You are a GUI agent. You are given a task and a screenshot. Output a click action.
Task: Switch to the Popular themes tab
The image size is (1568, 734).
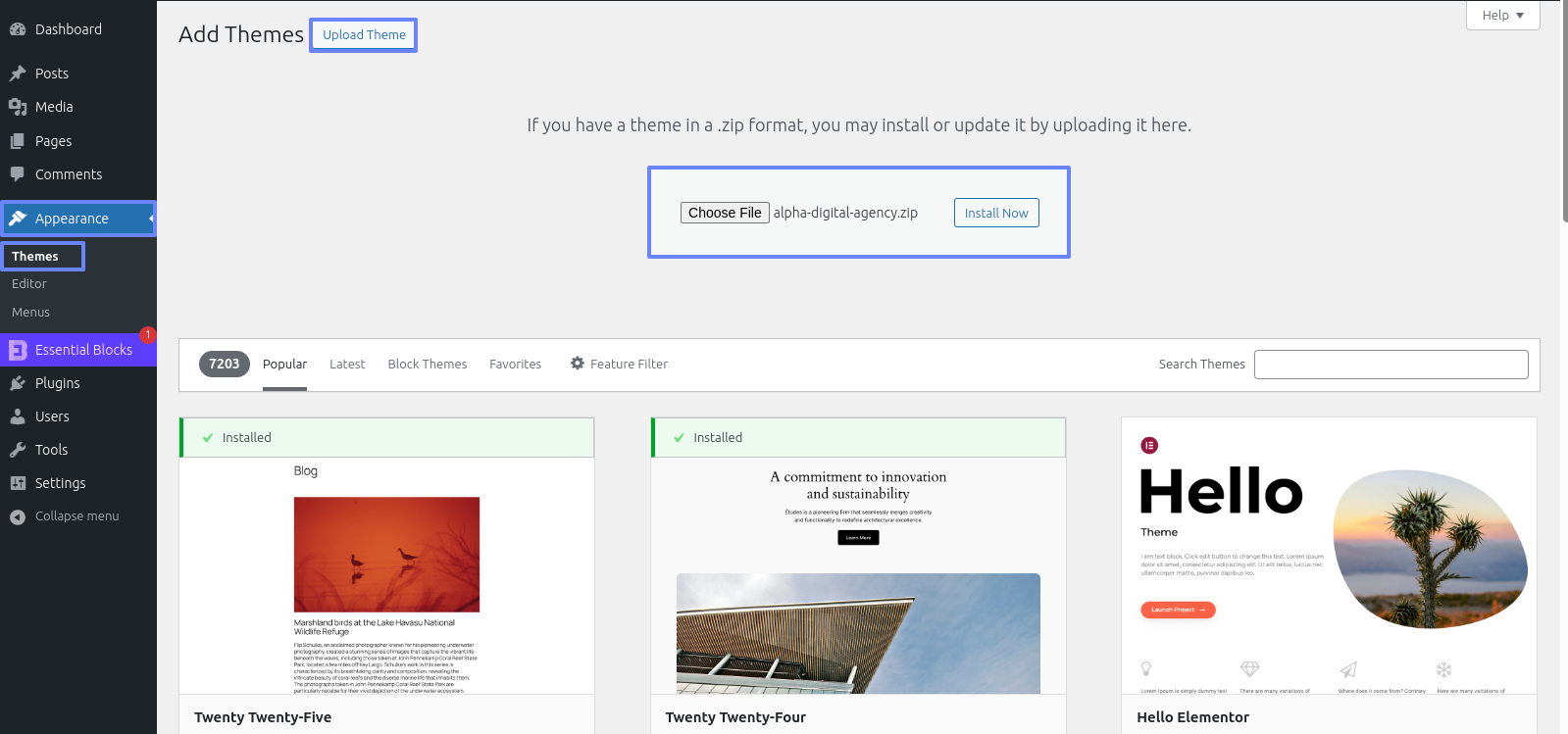pos(284,365)
